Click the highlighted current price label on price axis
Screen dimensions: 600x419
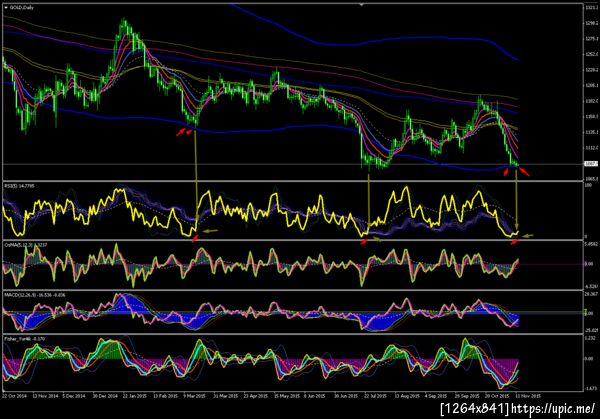[591, 164]
